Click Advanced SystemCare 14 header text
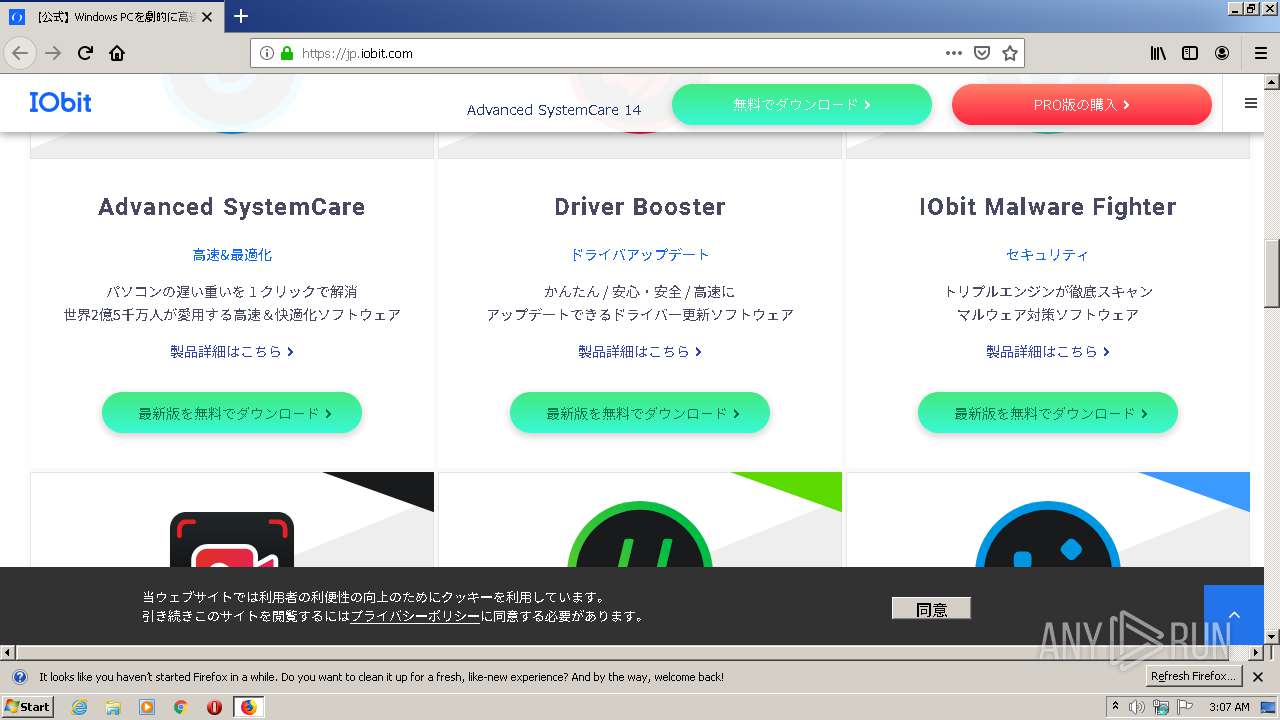Screen dimensions: 1280x720 click(x=554, y=110)
